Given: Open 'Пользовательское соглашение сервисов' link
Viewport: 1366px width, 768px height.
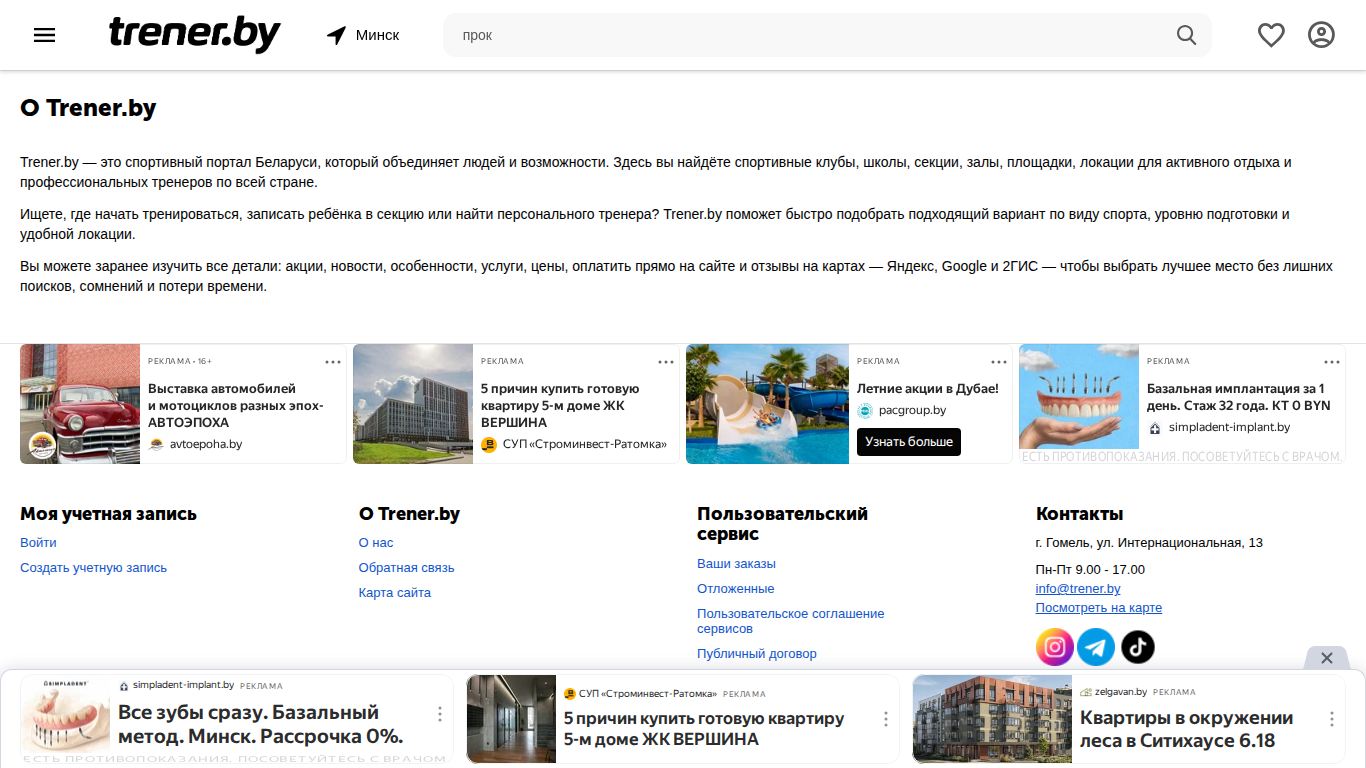Looking at the screenshot, I should click(791, 621).
